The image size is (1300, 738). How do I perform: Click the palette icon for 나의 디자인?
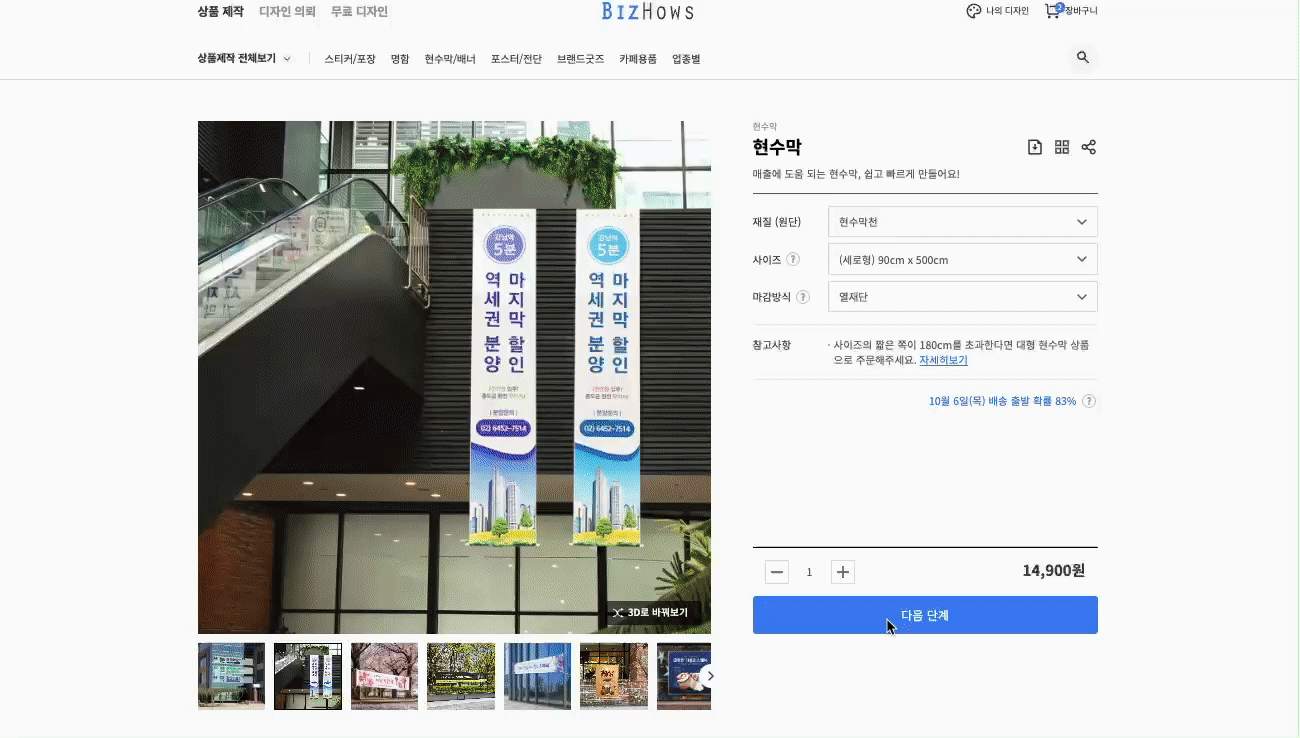(x=973, y=11)
